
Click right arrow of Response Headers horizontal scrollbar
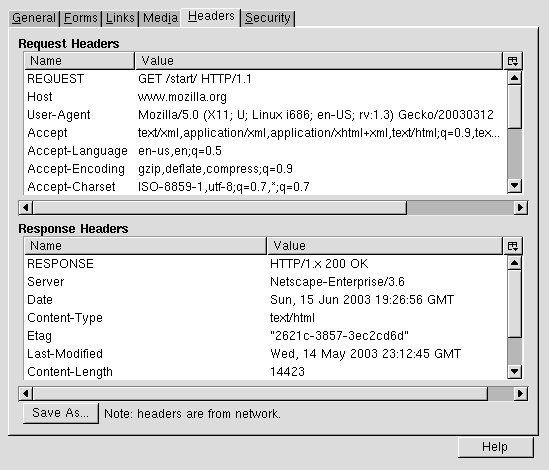[521, 394]
